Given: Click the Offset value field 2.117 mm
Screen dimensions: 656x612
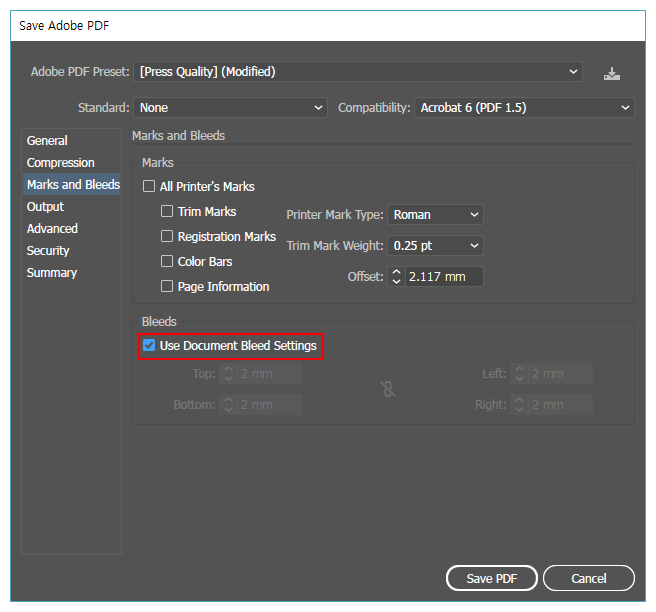Looking at the screenshot, I should pyautogui.click(x=444, y=277).
